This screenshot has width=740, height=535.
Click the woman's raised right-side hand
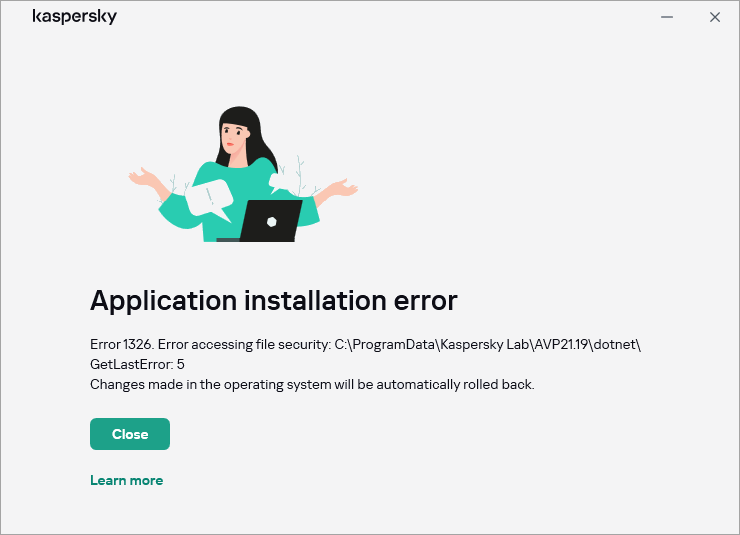point(345,187)
